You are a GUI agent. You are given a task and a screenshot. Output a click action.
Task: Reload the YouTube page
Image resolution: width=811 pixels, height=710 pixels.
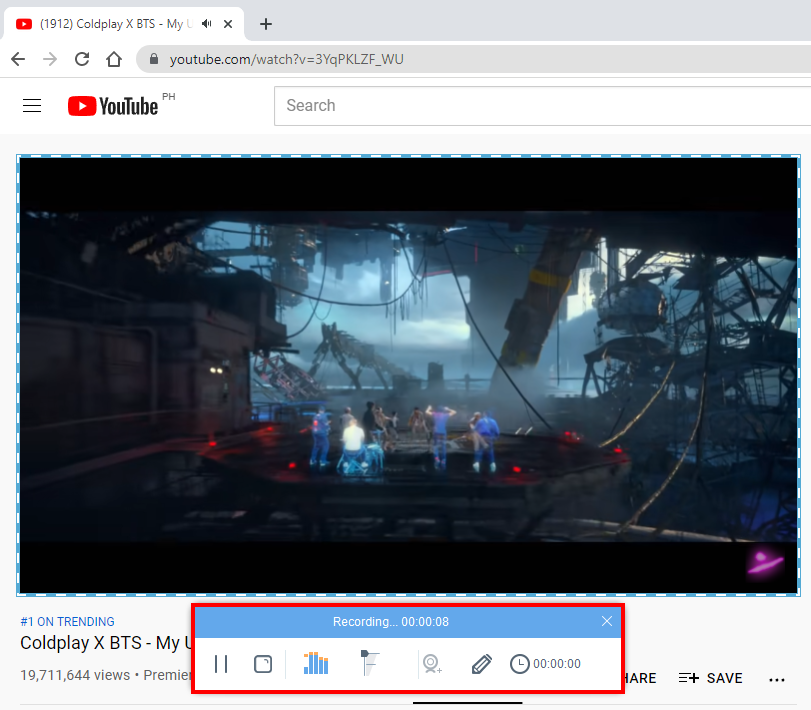[82, 59]
